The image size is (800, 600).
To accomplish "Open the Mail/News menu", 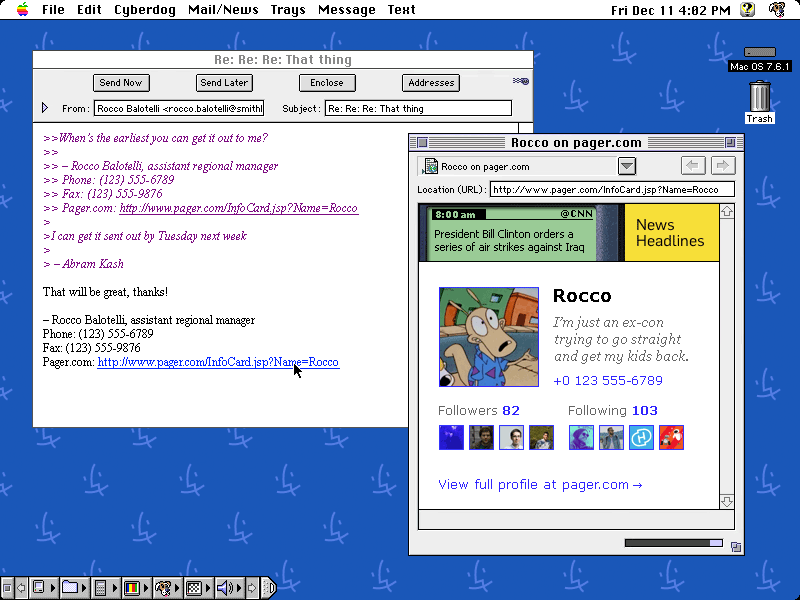I will (x=223, y=10).
